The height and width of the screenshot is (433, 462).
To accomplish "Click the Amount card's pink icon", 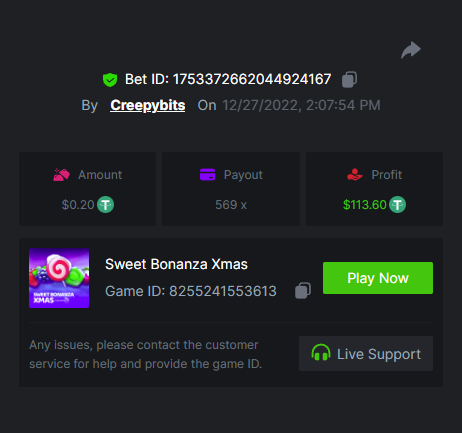I will tap(61, 175).
